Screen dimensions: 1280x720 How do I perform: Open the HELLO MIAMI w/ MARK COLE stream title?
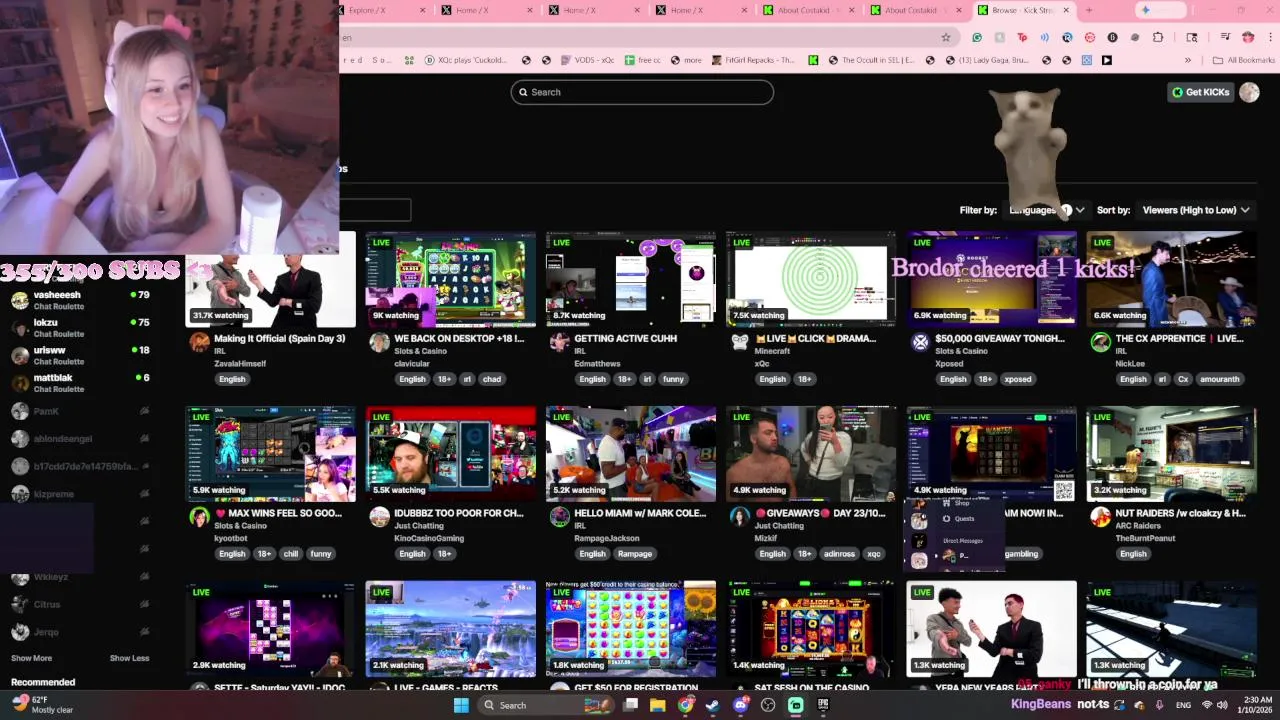coord(640,513)
